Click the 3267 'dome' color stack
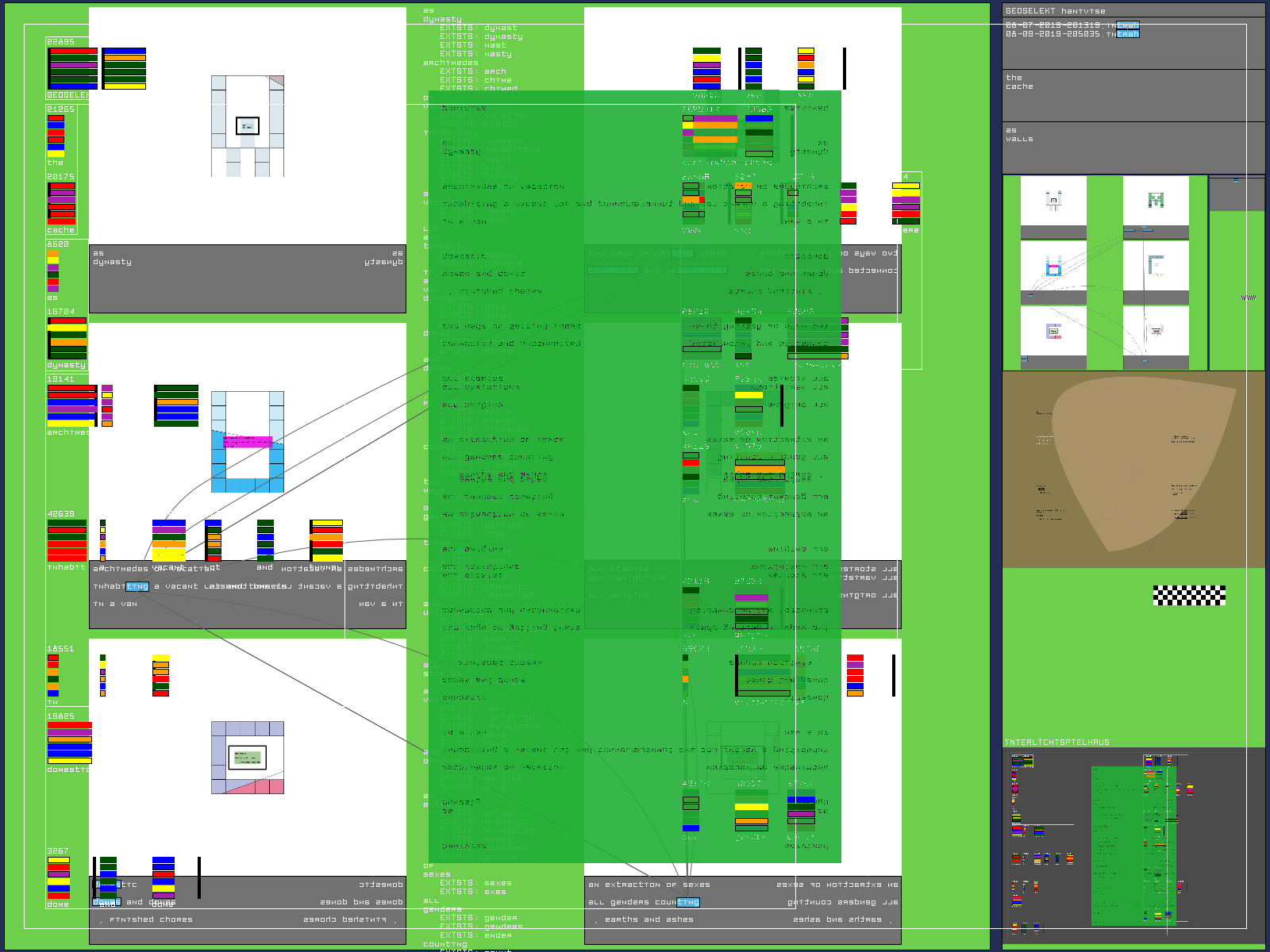 [x=58, y=877]
